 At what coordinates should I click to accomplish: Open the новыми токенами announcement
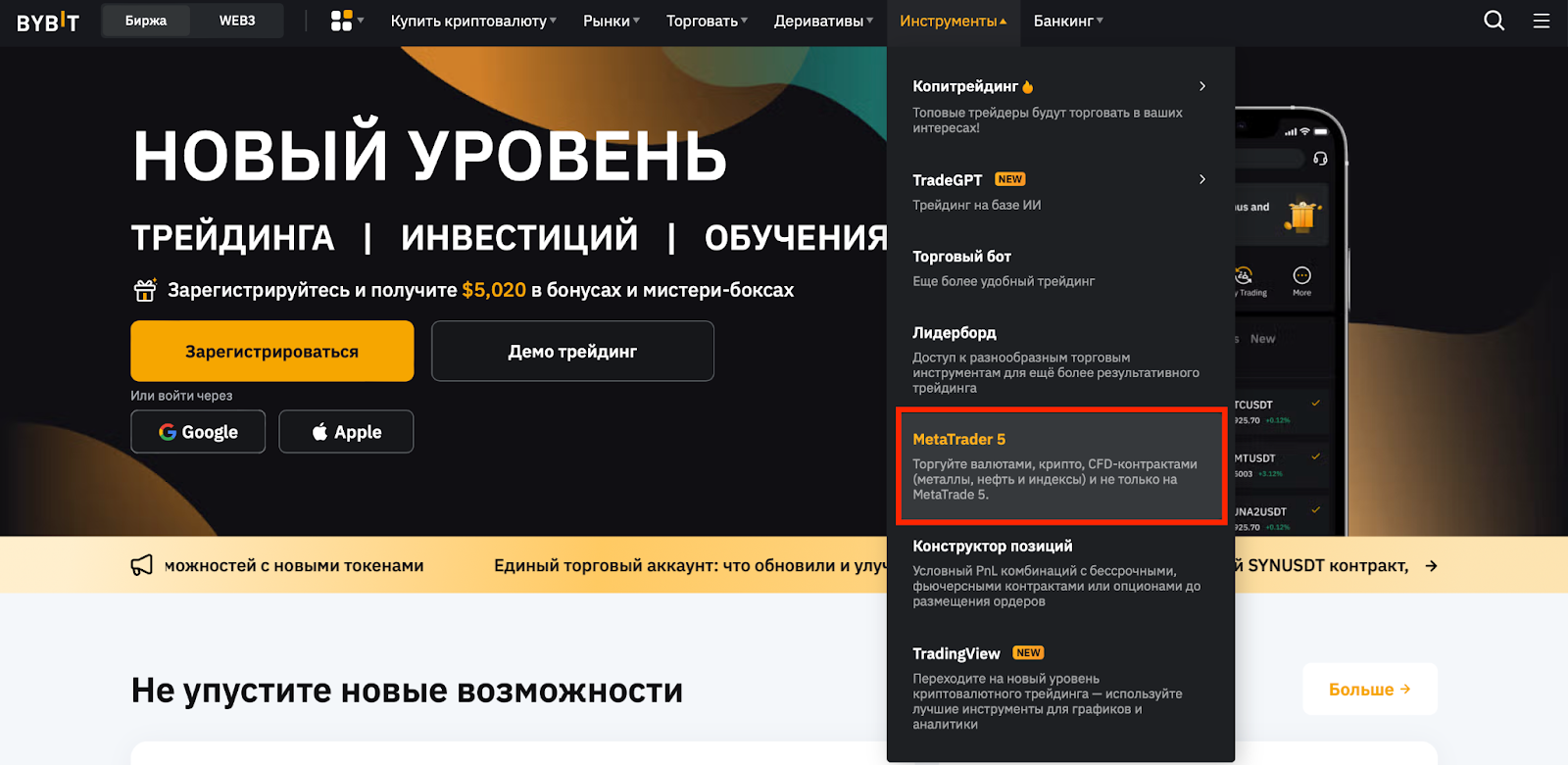click(x=294, y=565)
